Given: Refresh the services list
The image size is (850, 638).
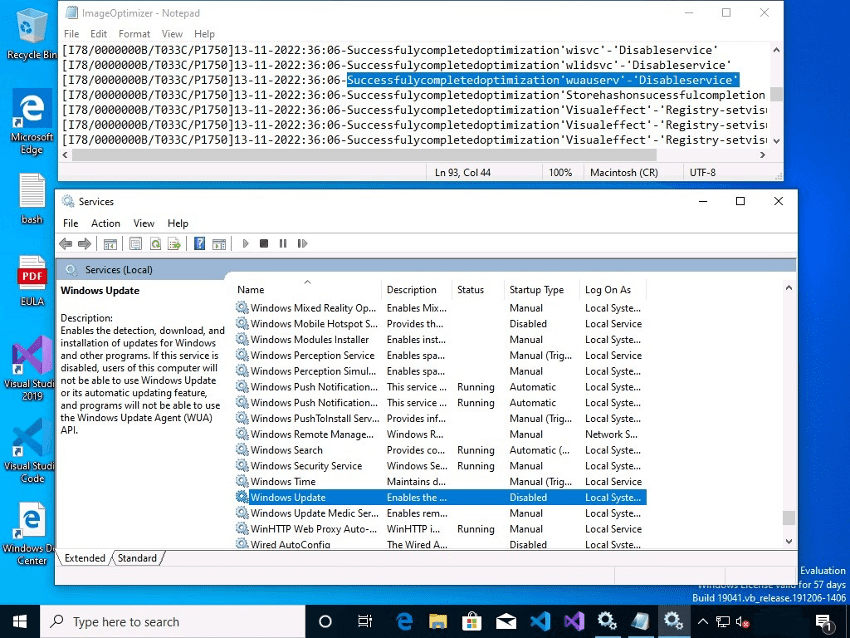Looking at the screenshot, I should click(x=155, y=243).
